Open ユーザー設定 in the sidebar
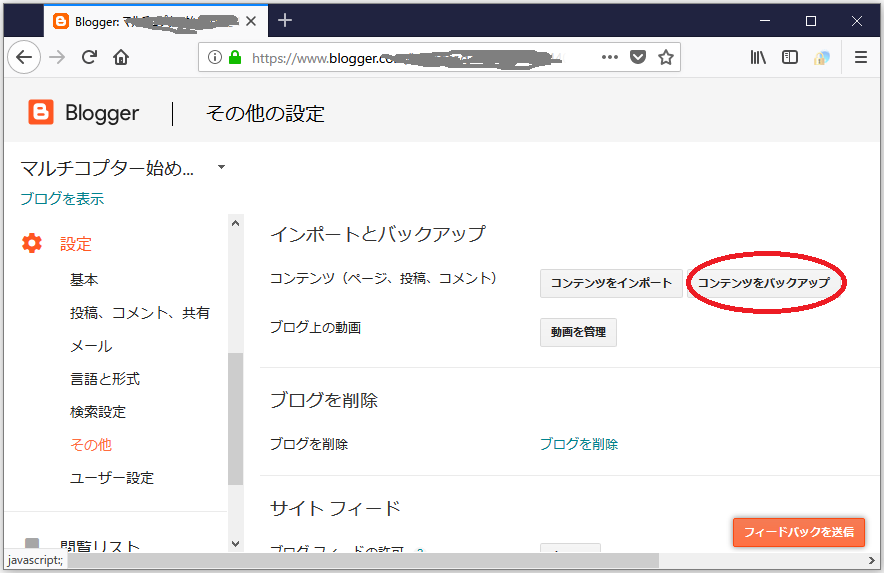This screenshot has width=884, height=573. point(112,478)
